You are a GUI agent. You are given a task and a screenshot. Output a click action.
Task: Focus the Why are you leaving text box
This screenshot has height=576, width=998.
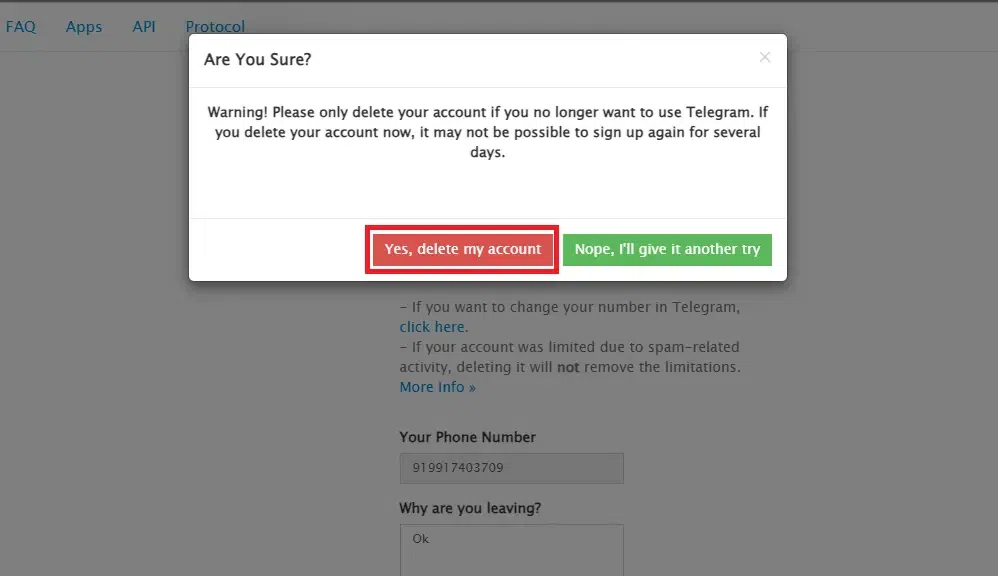[511, 549]
